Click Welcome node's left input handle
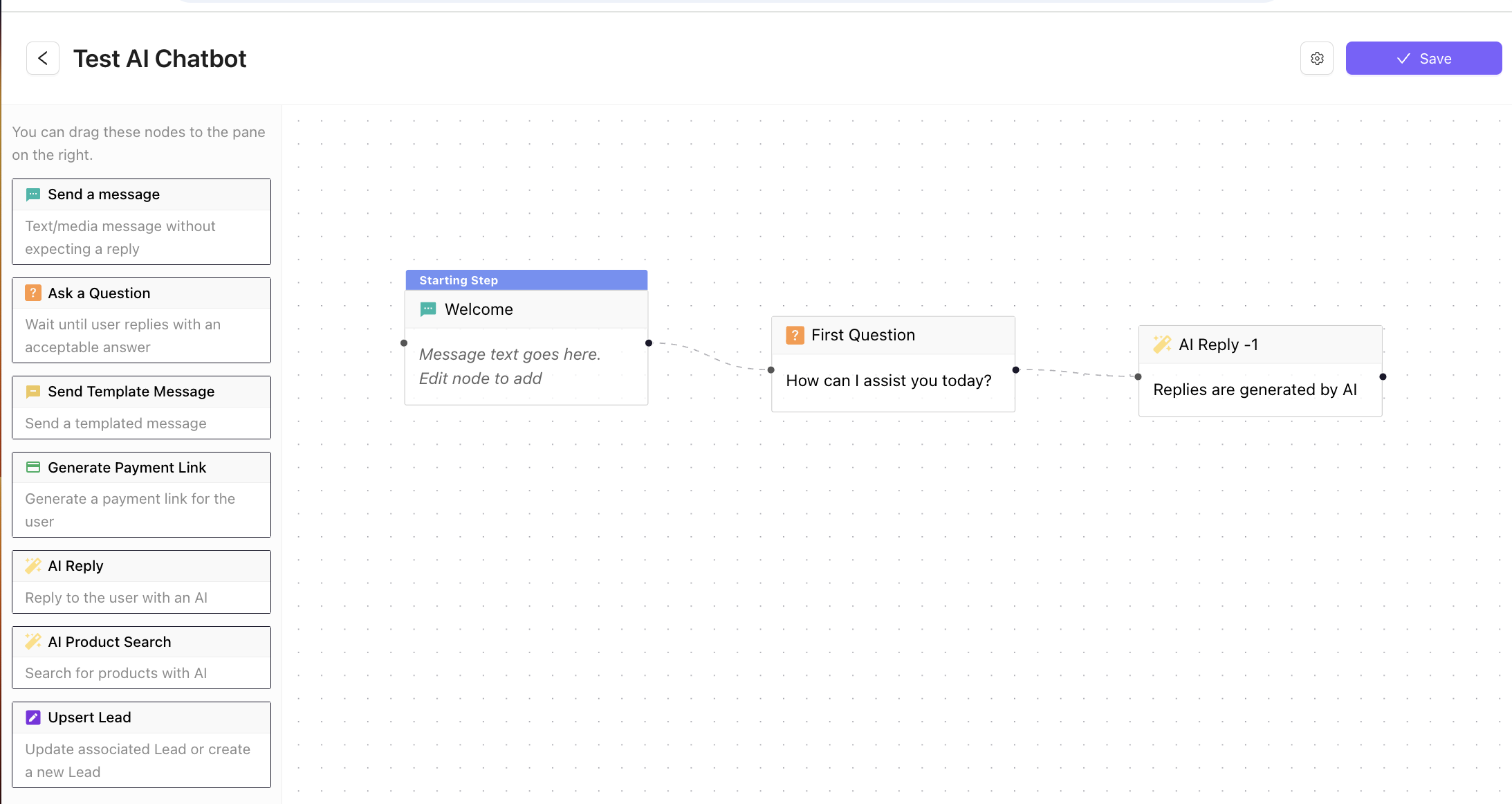 pos(404,343)
